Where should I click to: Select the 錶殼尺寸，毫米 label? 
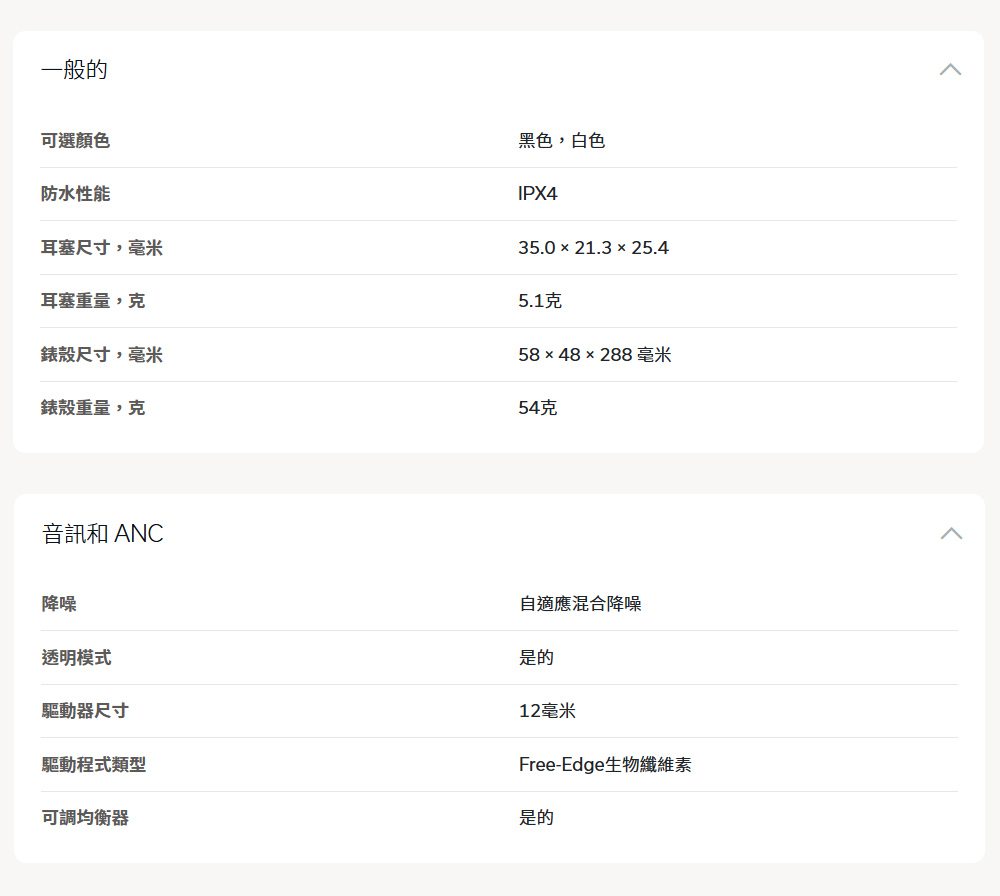click(x=101, y=355)
